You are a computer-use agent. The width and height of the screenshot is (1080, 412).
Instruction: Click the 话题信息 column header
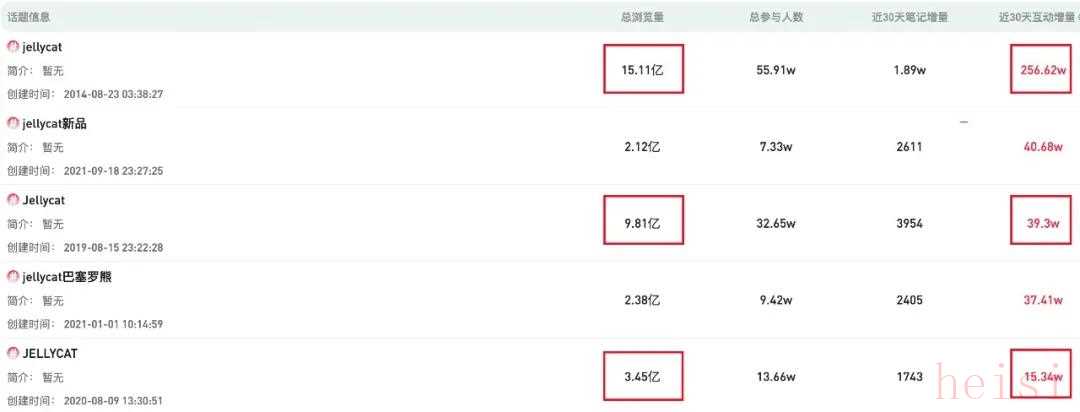(x=29, y=17)
